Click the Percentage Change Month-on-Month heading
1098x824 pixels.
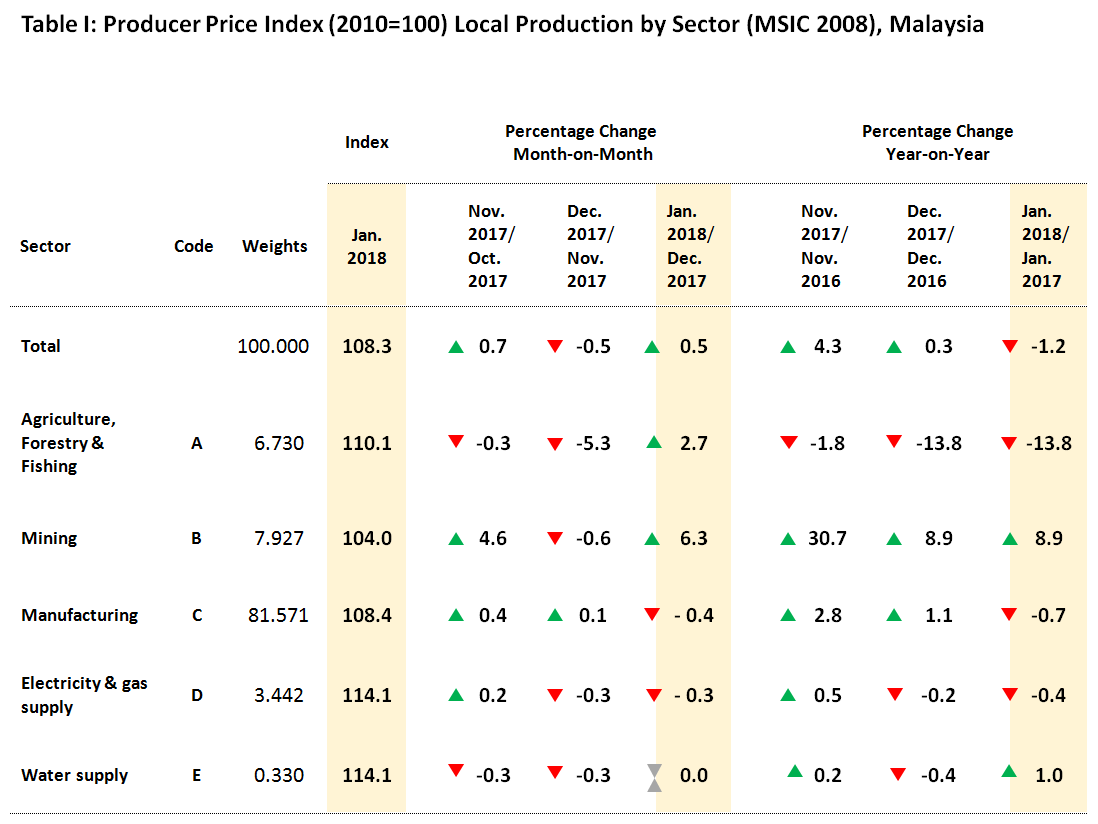click(x=581, y=143)
